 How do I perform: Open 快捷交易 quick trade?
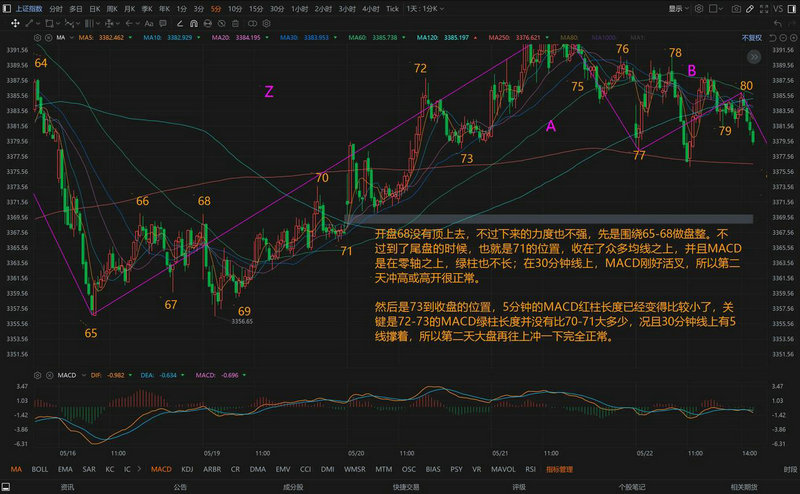406,487
